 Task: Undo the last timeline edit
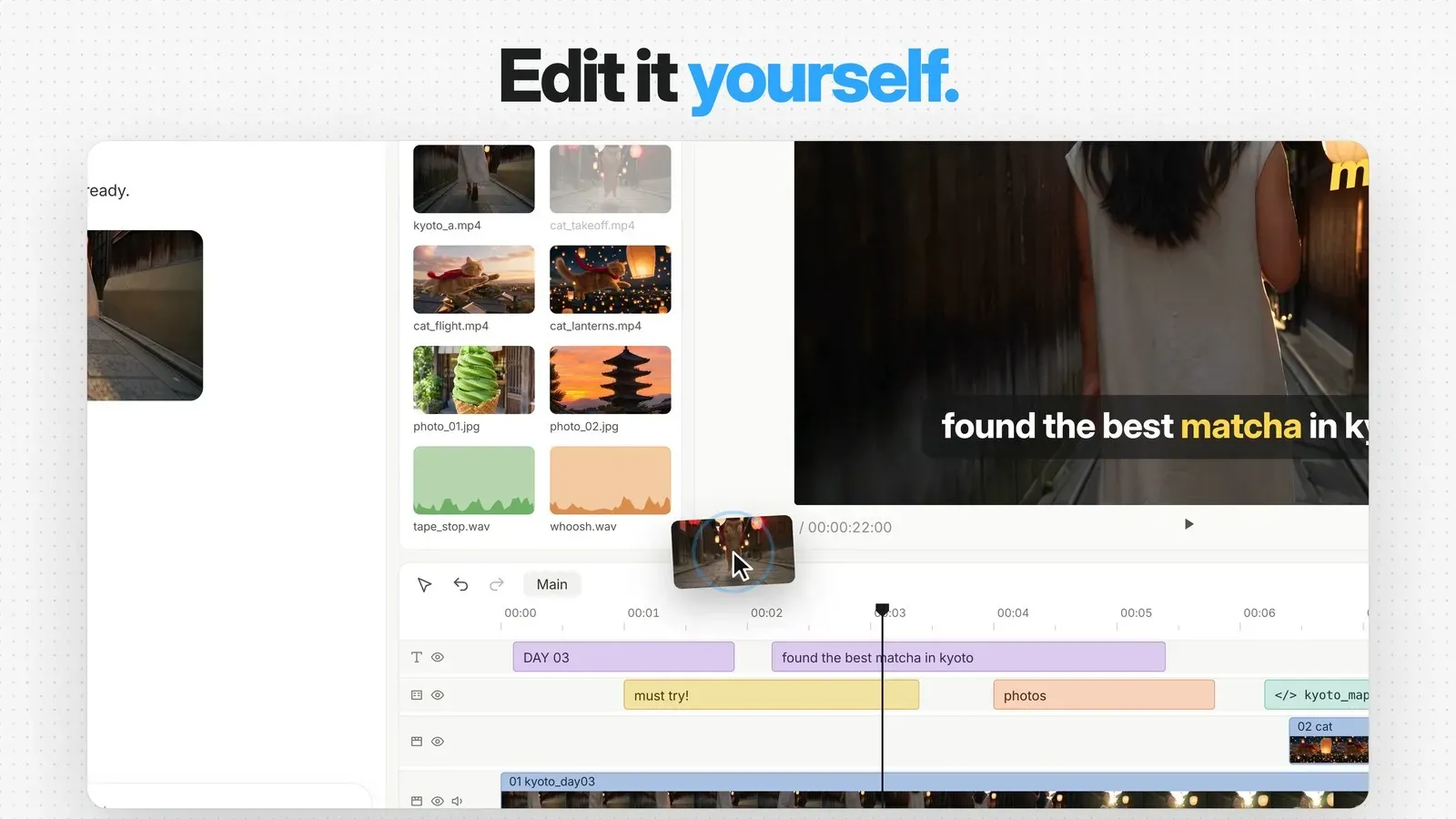tap(460, 584)
